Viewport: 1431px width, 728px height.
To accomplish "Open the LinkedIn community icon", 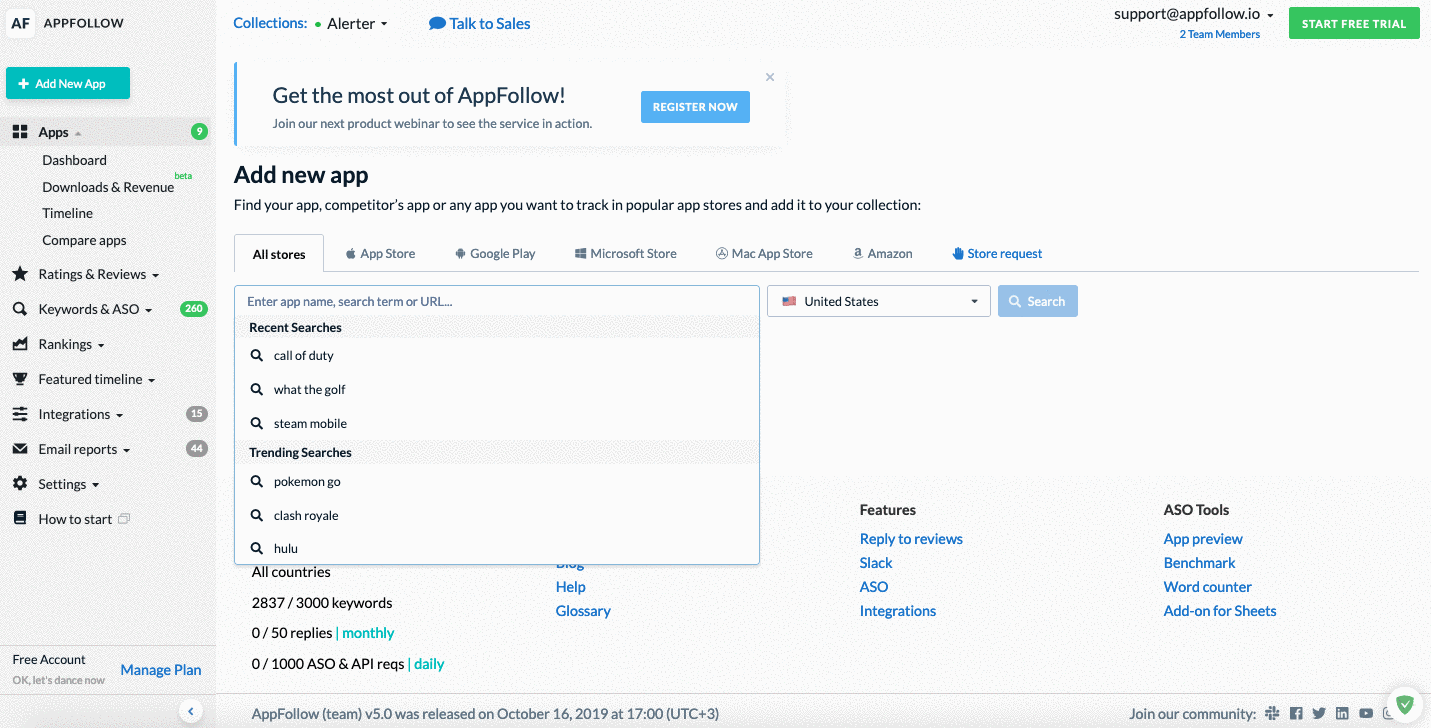I will [x=1342, y=713].
